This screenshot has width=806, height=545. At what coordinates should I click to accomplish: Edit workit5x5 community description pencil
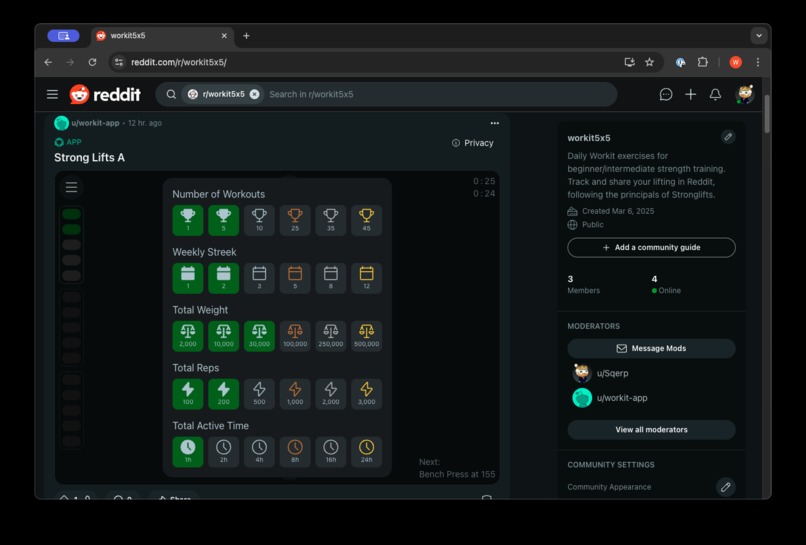[x=728, y=137]
